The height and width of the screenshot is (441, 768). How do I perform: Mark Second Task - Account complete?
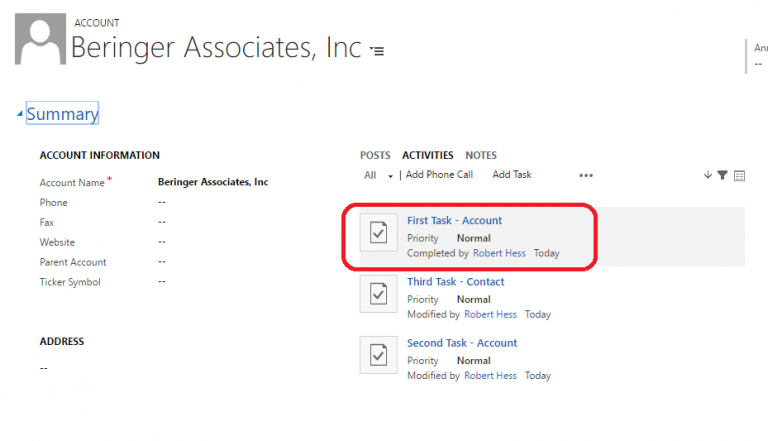[x=379, y=355]
